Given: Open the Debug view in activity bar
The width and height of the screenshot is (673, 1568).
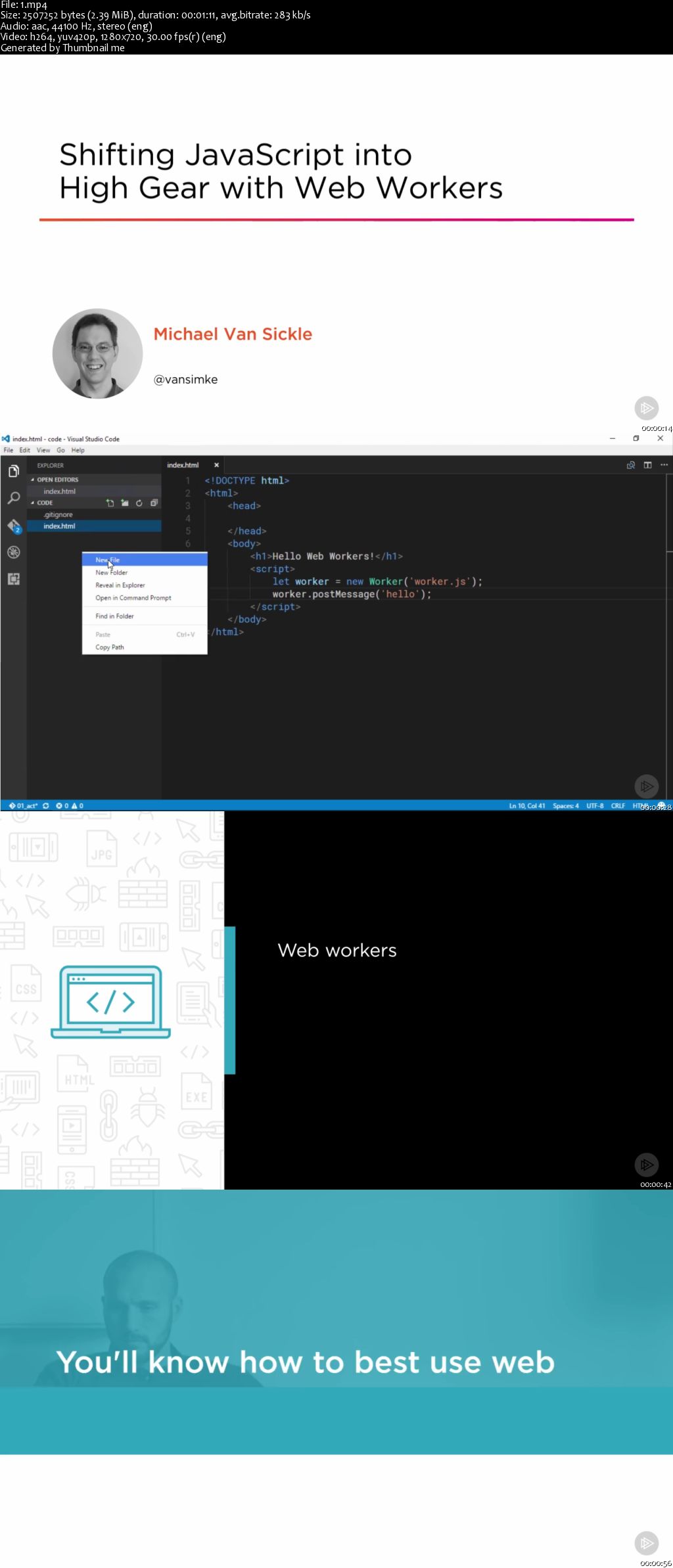Looking at the screenshot, I should click(13, 552).
